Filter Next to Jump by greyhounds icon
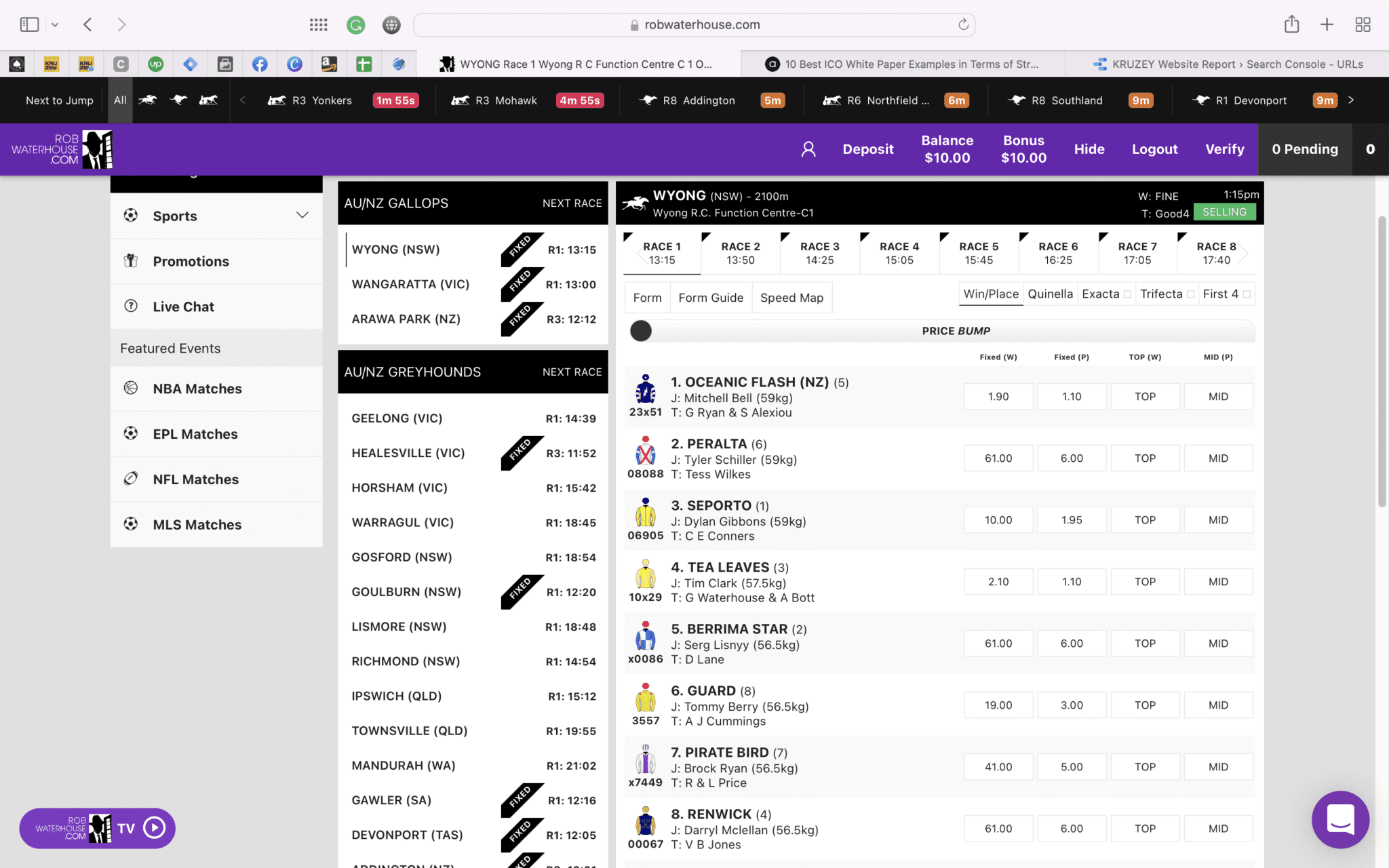The image size is (1389, 868). [x=178, y=100]
